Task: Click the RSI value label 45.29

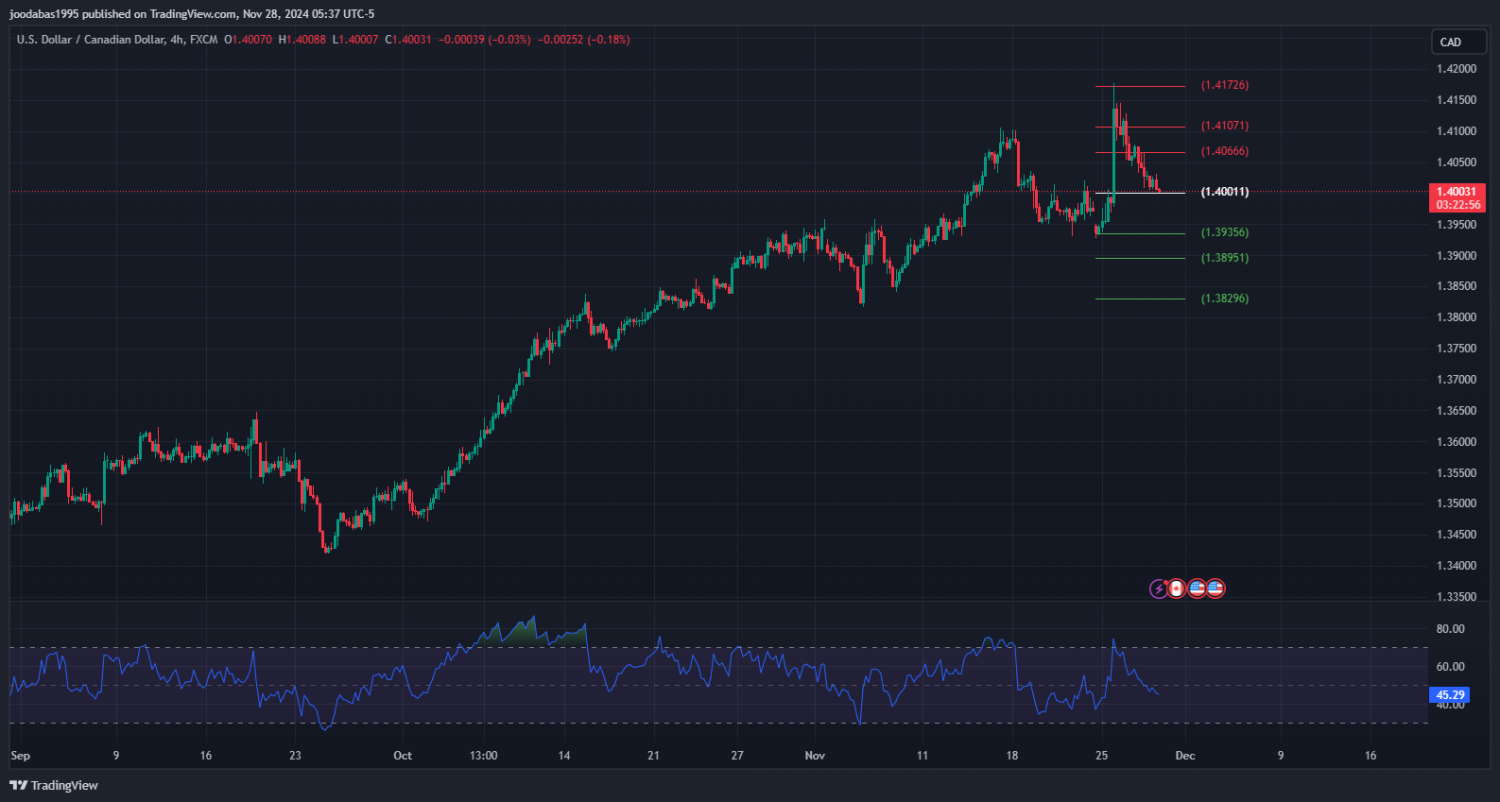Action: click(1449, 694)
